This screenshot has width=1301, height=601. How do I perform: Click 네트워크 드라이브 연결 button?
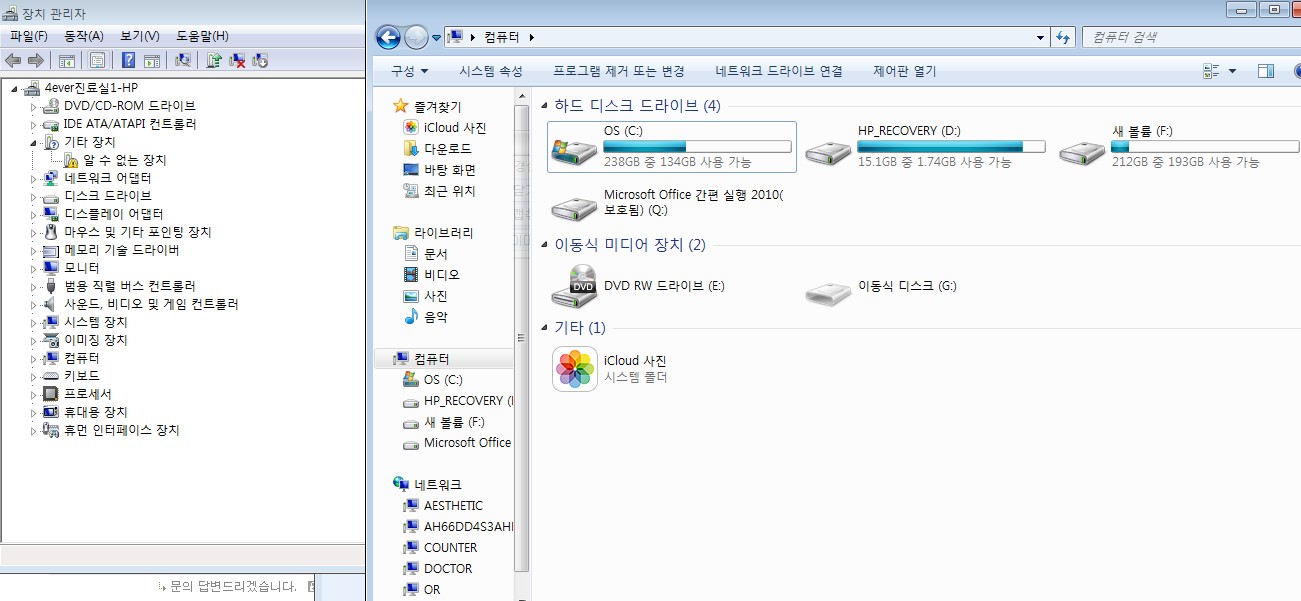pos(779,71)
